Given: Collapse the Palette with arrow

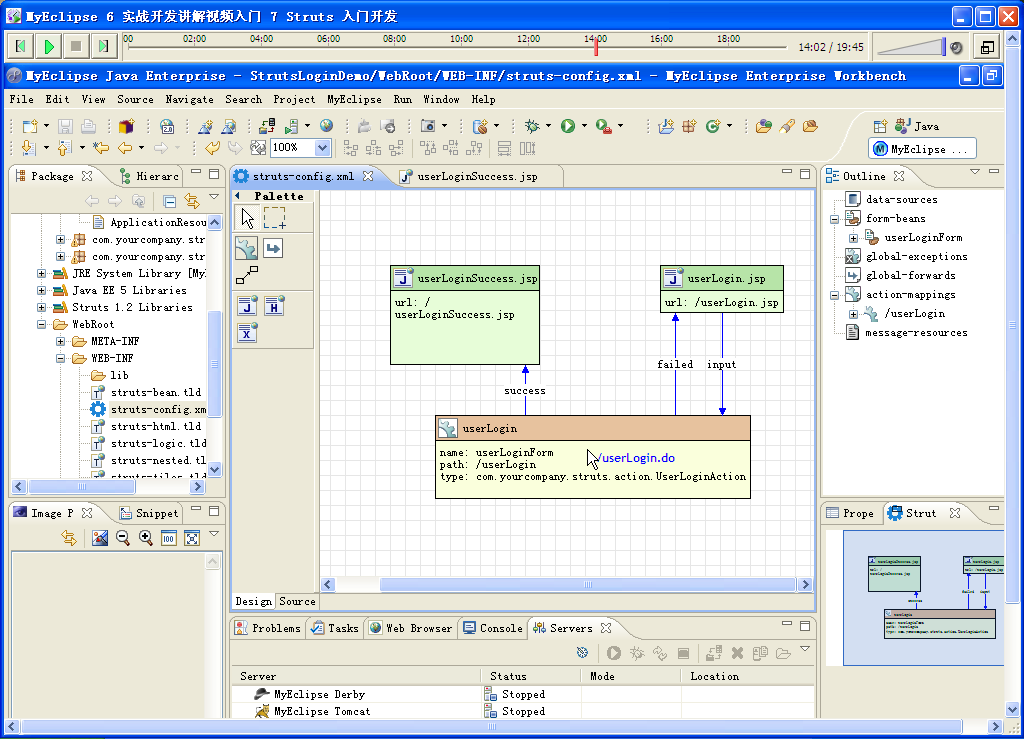Looking at the screenshot, I should pos(238,196).
